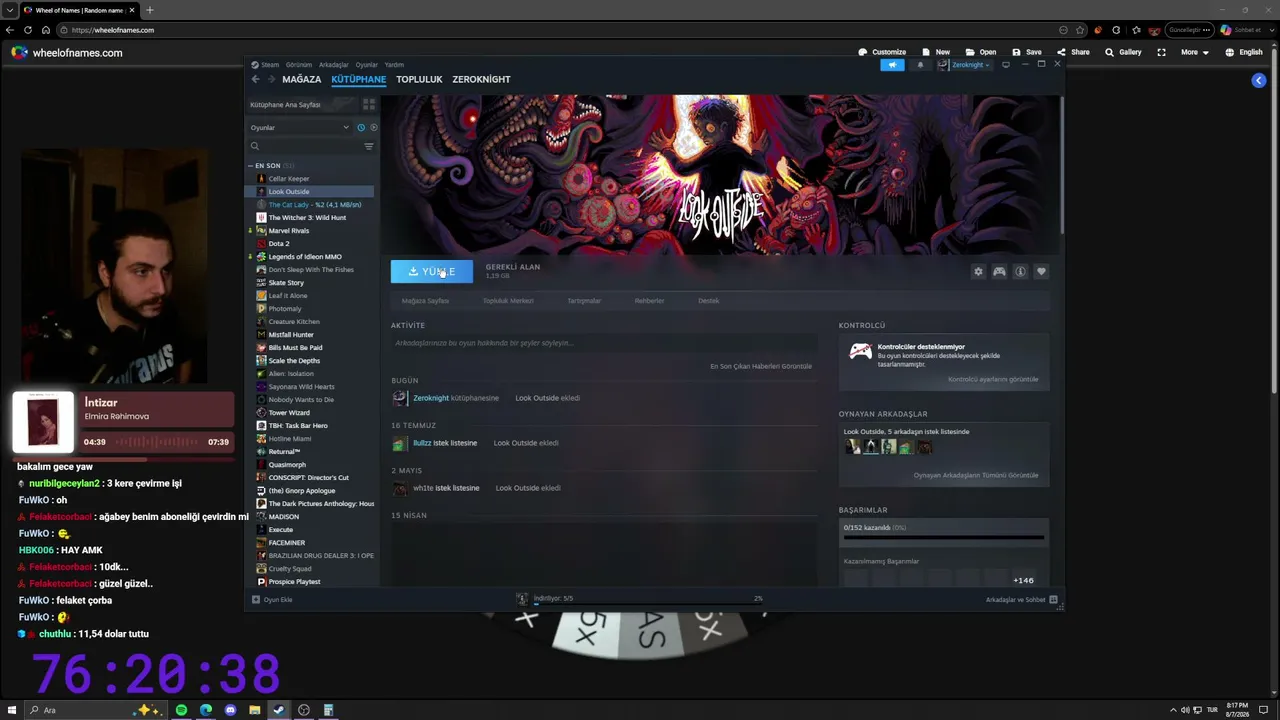The image size is (1280, 720).
Task: Go forward in Steam navigation
Action: click(271, 79)
